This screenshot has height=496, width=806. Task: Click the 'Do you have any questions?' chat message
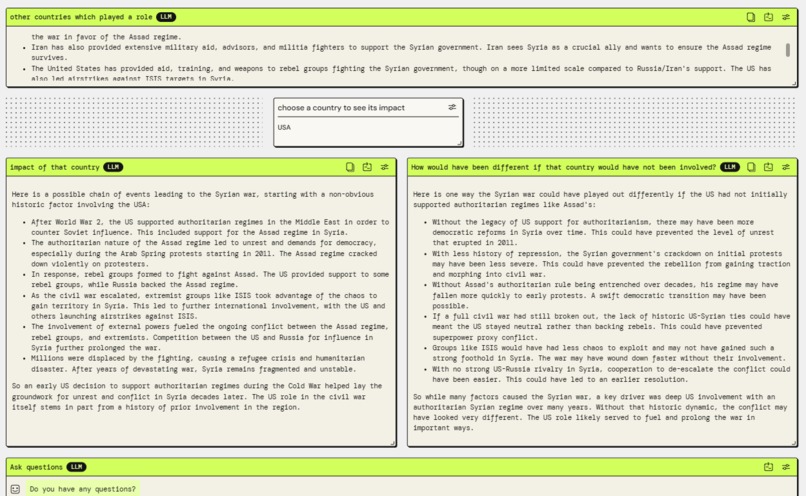[x=82, y=489]
